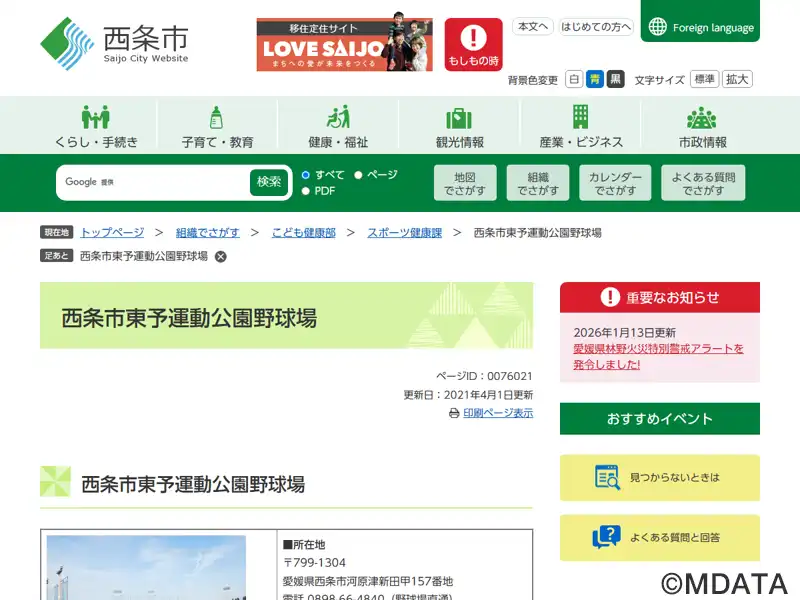Open the 観光情報 camera icon
This screenshot has height=600, width=800.
tap(459, 118)
